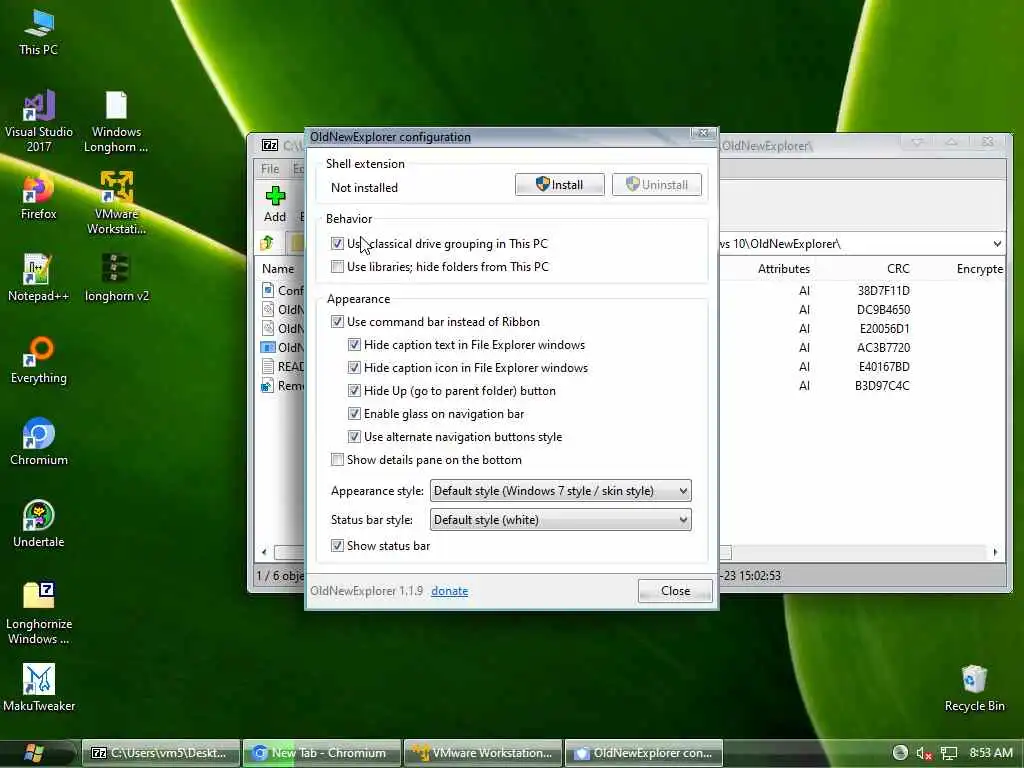The image size is (1024, 768).
Task: Open the Appearance style dropdown
Action: (x=560, y=490)
